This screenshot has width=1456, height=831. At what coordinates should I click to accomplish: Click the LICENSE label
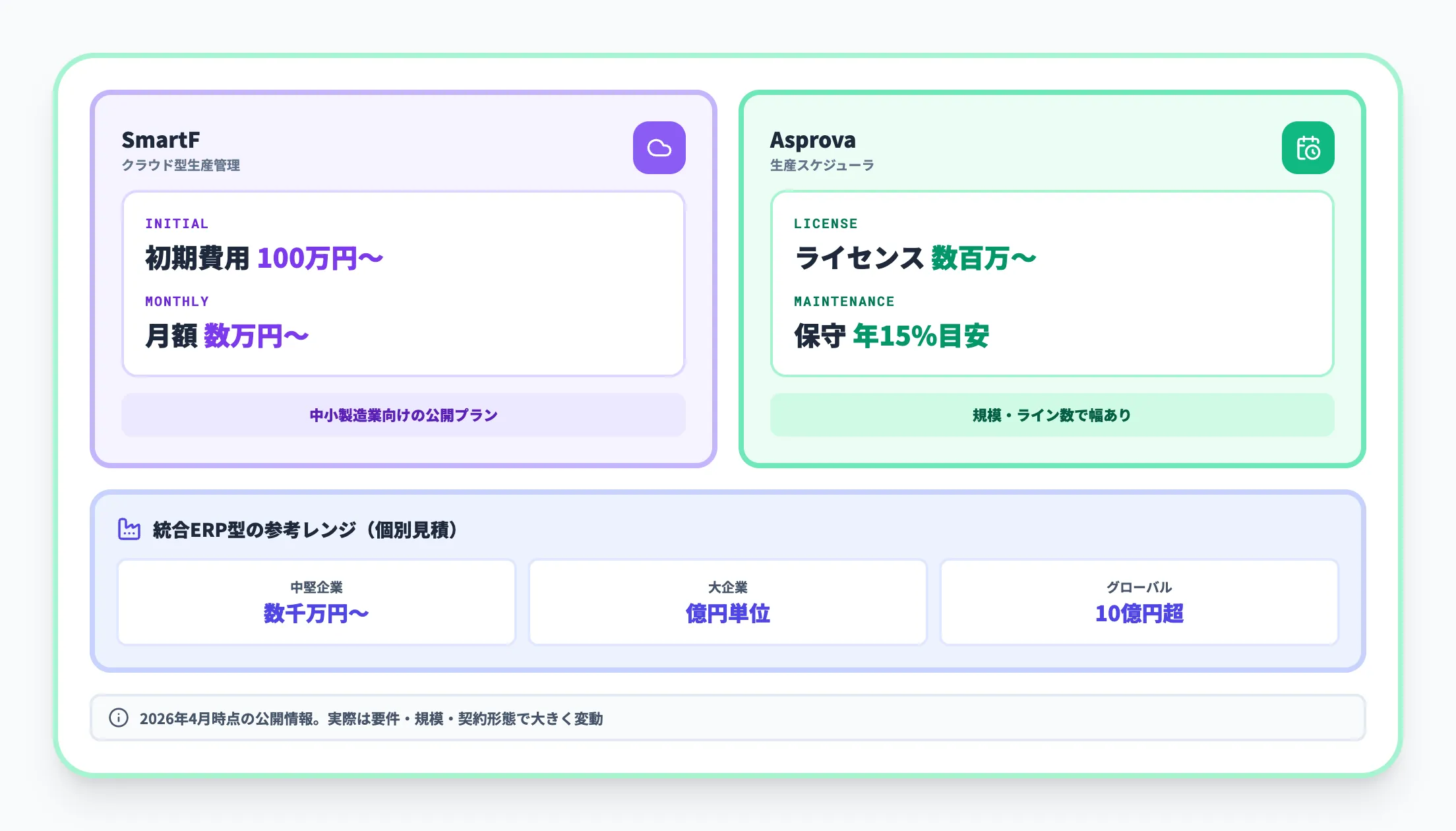pos(826,224)
